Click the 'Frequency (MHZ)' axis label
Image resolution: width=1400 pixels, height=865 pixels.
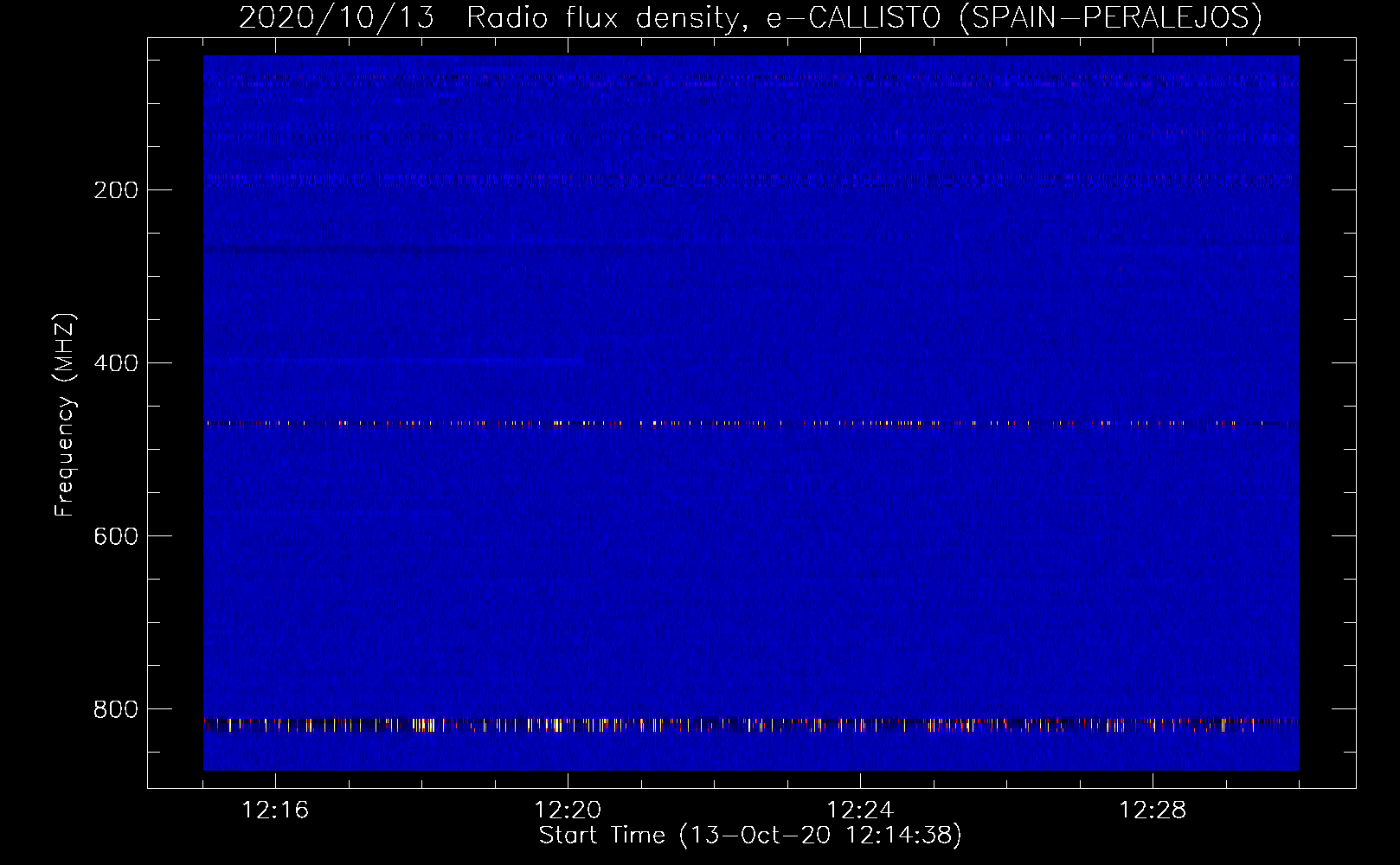pyautogui.click(x=65, y=415)
